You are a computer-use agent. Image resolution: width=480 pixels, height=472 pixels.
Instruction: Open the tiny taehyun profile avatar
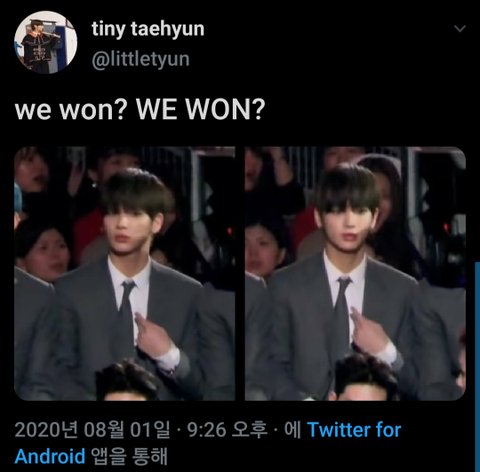pos(46,42)
